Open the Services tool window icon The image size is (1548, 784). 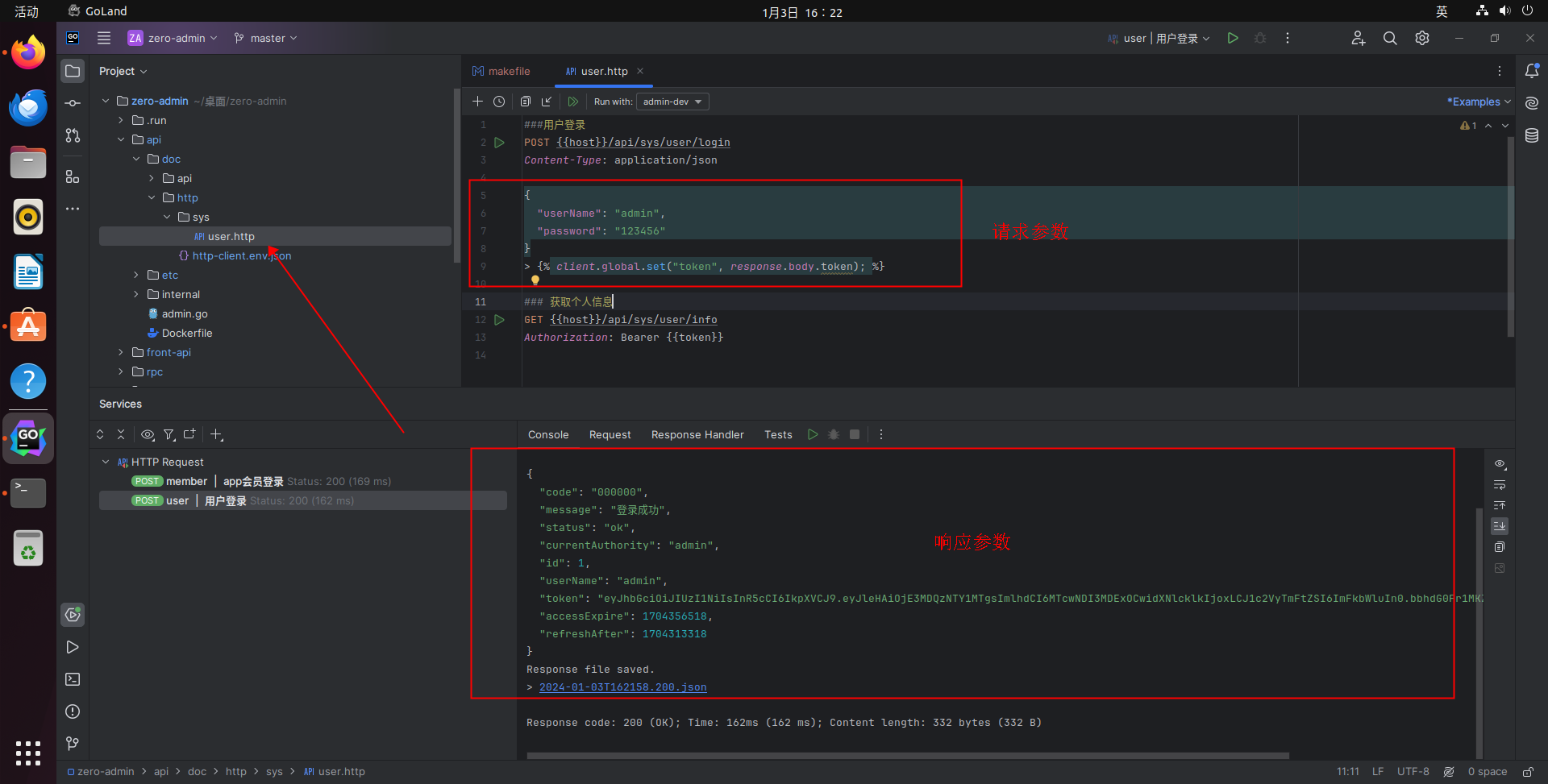coord(73,615)
